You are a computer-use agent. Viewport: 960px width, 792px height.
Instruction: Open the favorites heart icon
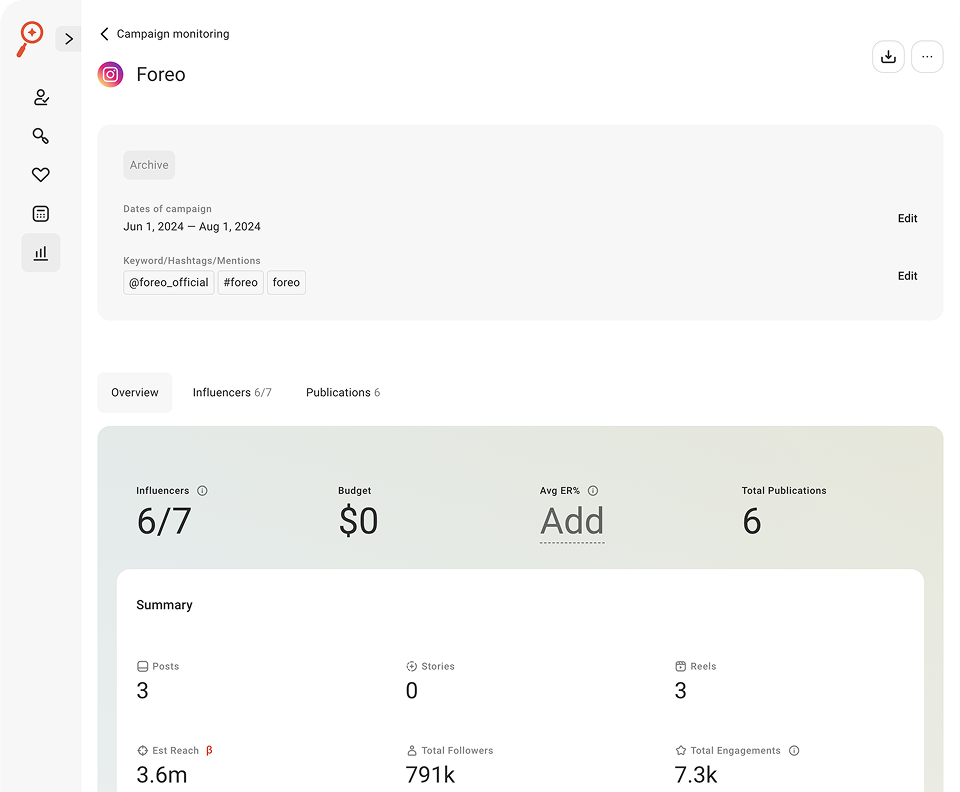point(41,175)
